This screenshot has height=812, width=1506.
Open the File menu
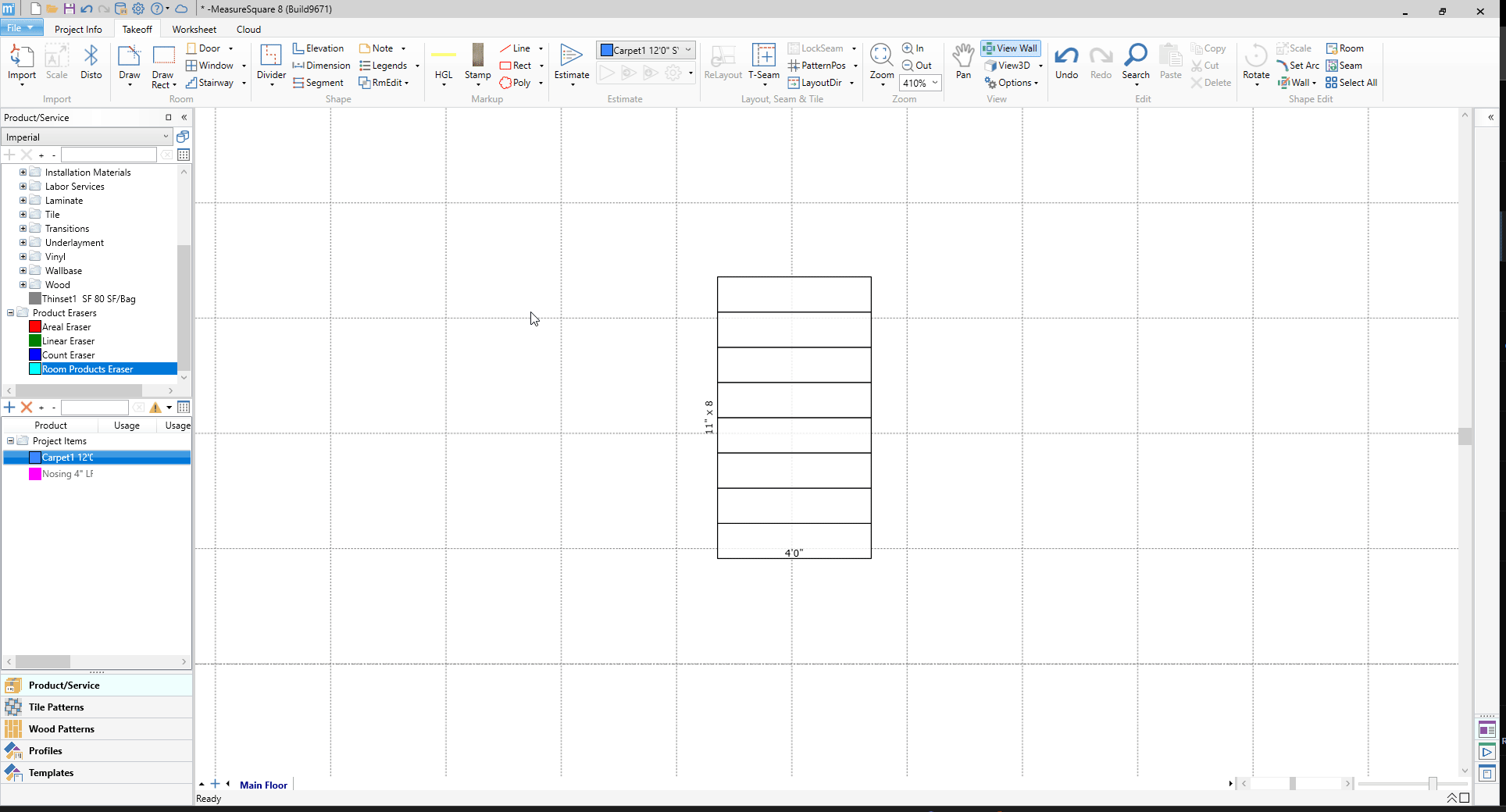[20, 28]
